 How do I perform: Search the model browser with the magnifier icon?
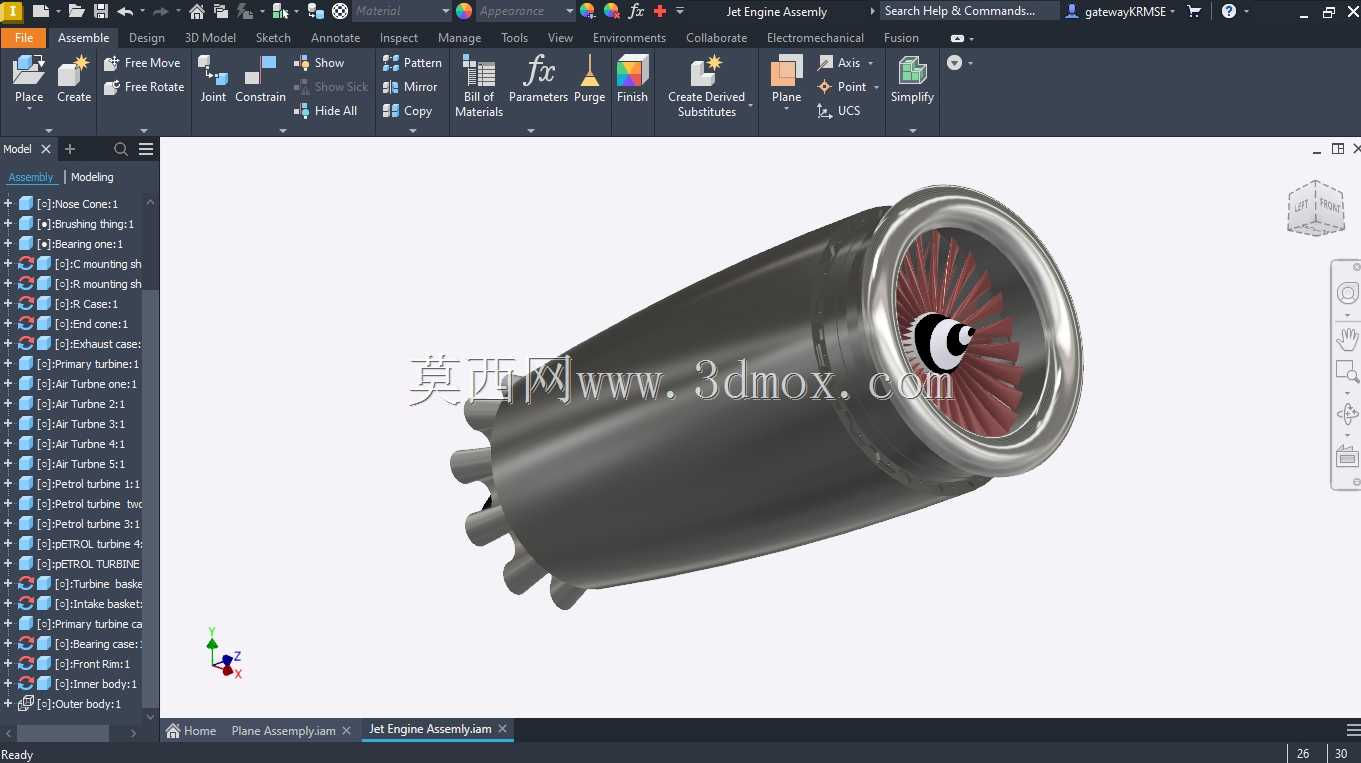point(121,149)
